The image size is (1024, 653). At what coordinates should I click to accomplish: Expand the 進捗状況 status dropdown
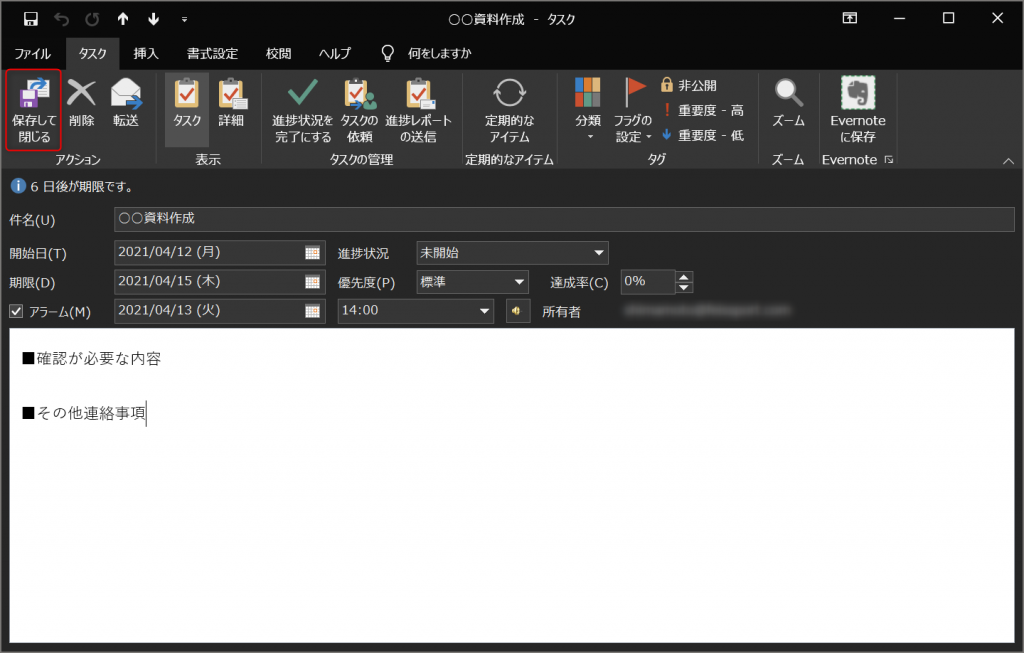pos(599,253)
